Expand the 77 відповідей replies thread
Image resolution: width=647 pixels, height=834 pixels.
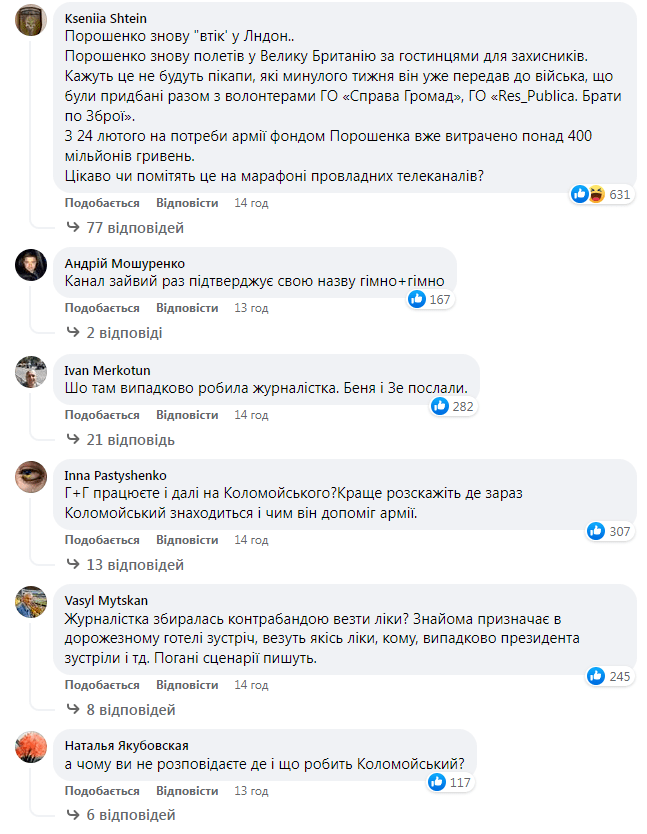[125, 228]
